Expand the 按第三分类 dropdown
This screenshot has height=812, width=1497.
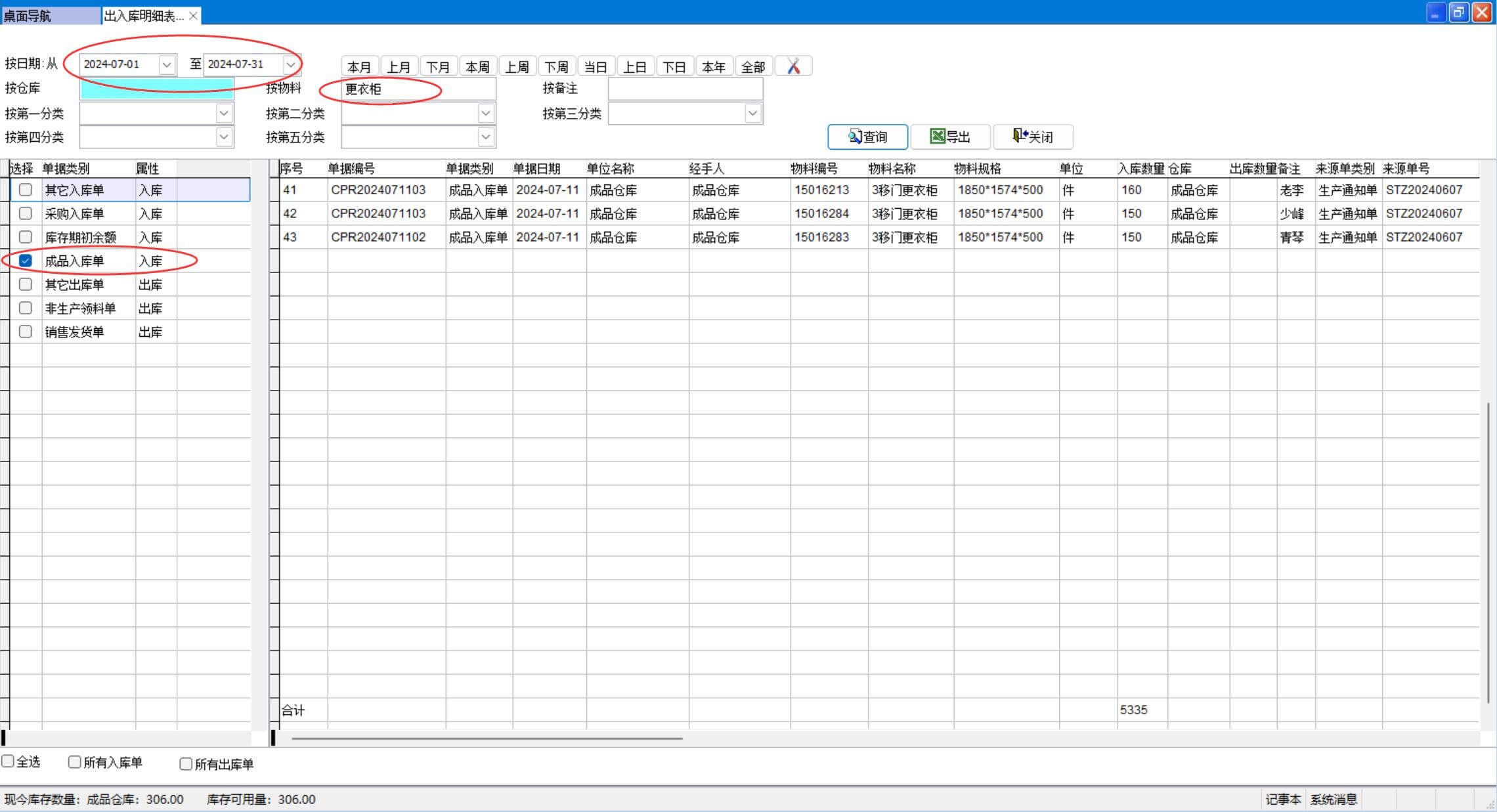(752, 114)
